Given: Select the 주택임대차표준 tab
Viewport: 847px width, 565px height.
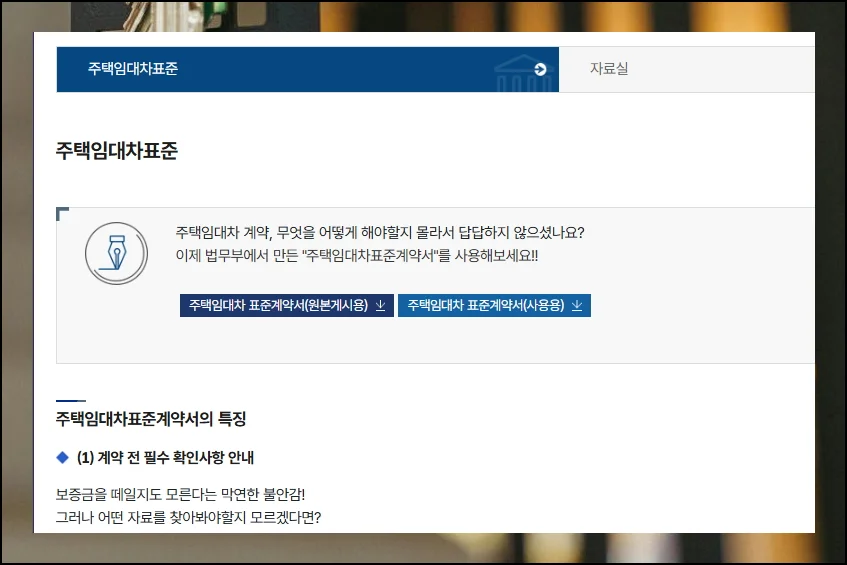Looking at the screenshot, I should [x=133, y=69].
